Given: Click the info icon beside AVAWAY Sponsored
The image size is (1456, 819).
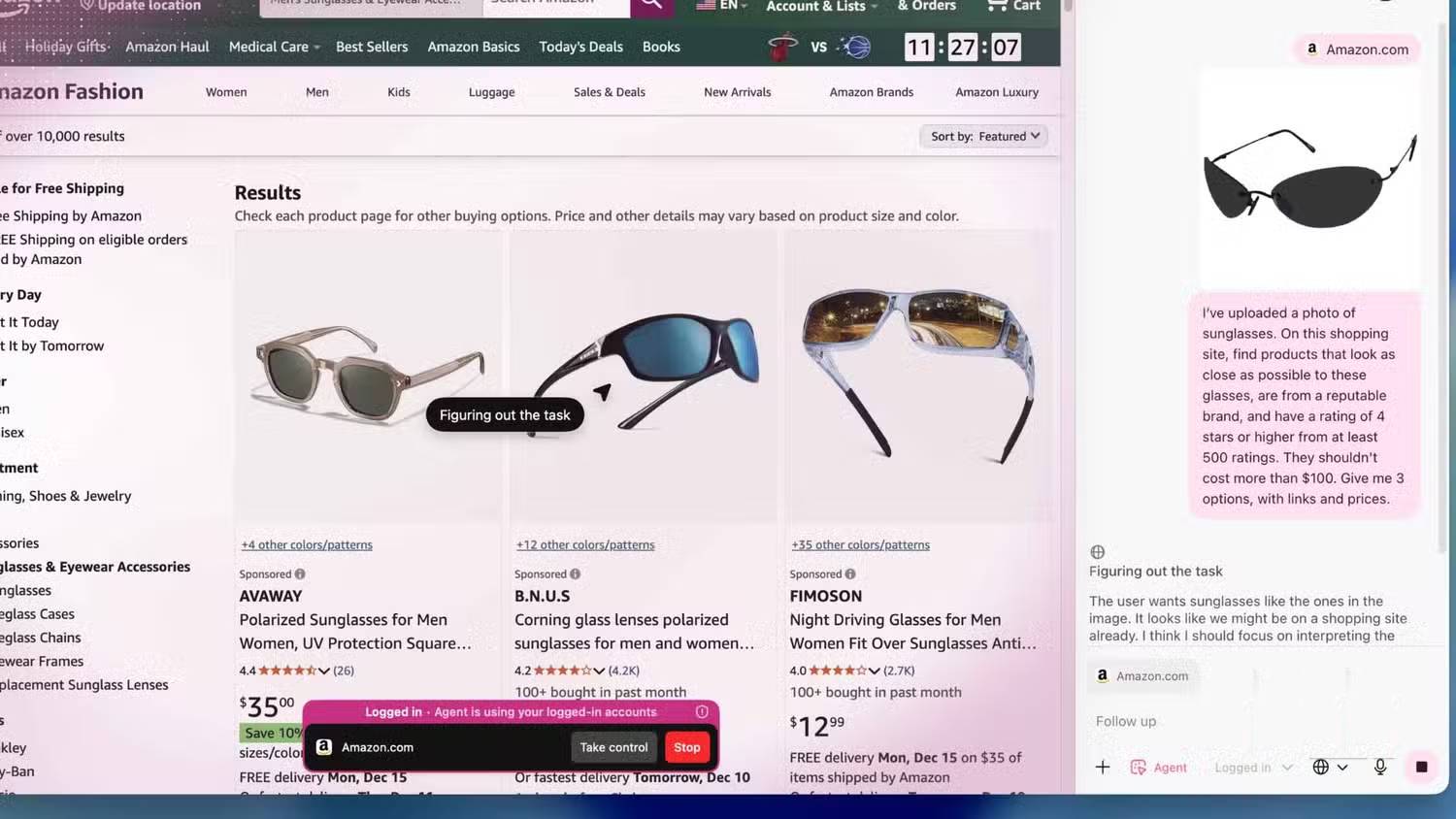Looking at the screenshot, I should click(x=300, y=574).
